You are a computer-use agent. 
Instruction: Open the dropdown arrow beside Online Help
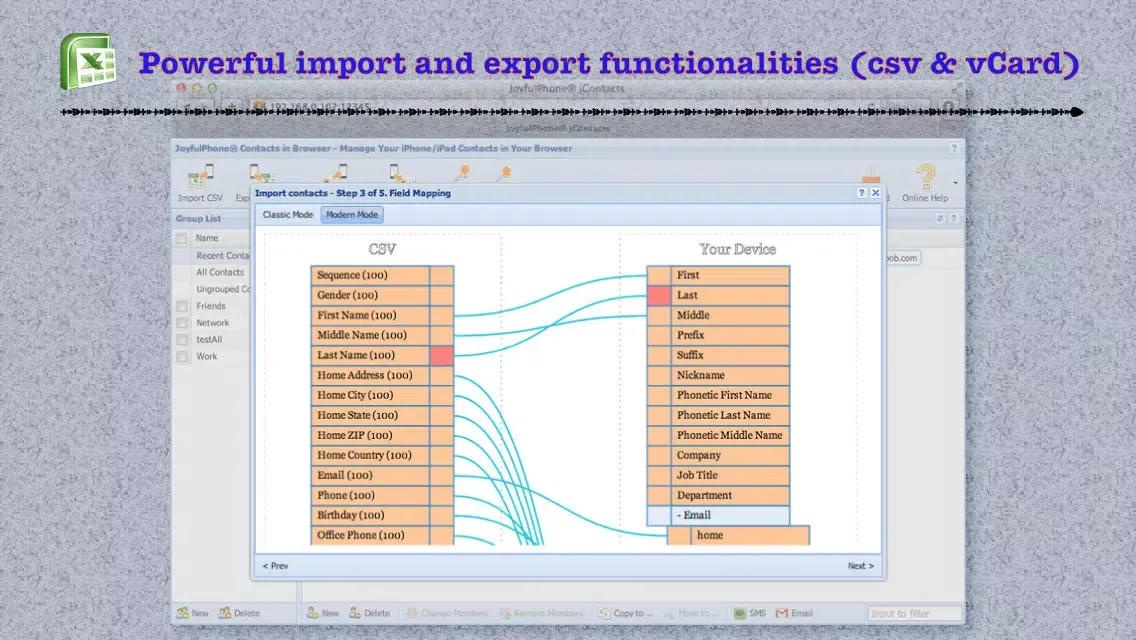coord(956,183)
